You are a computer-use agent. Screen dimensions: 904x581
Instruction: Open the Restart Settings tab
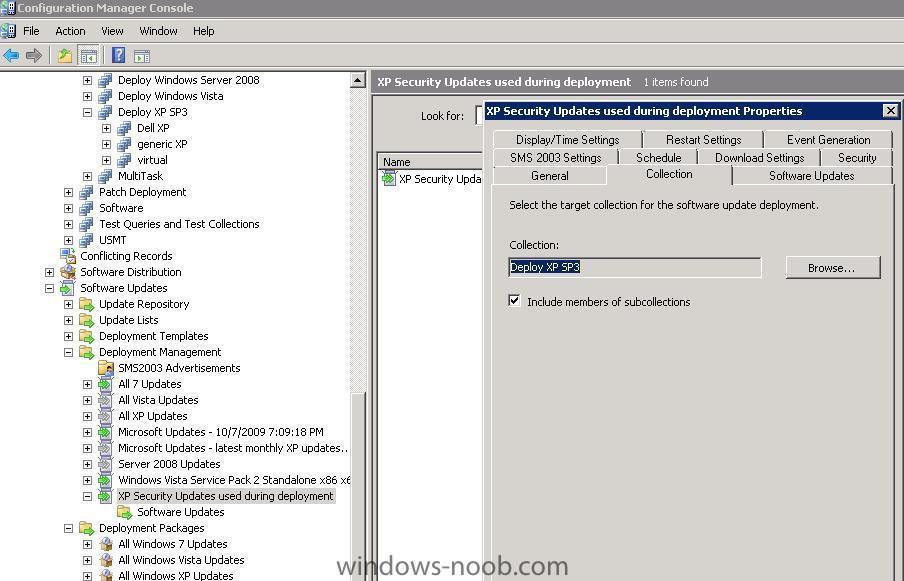click(703, 139)
